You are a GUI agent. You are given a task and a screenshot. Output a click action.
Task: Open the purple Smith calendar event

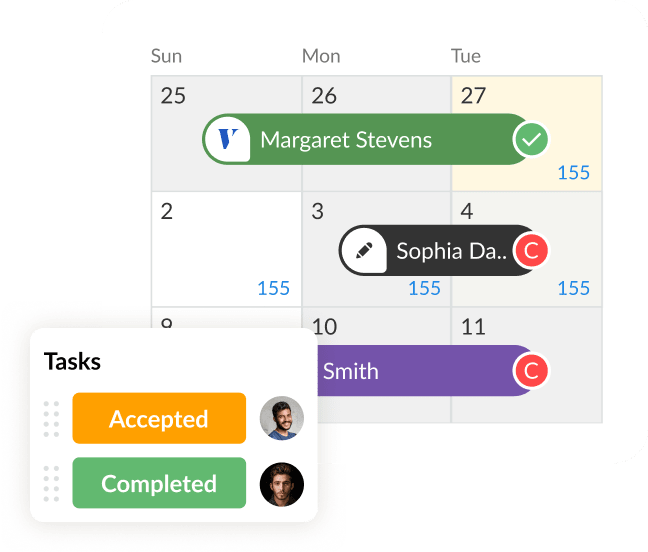click(x=410, y=371)
